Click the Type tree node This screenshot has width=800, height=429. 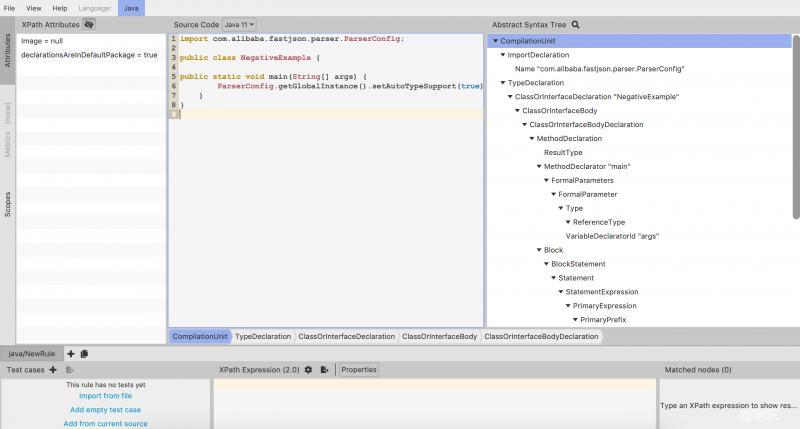point(574,208)
